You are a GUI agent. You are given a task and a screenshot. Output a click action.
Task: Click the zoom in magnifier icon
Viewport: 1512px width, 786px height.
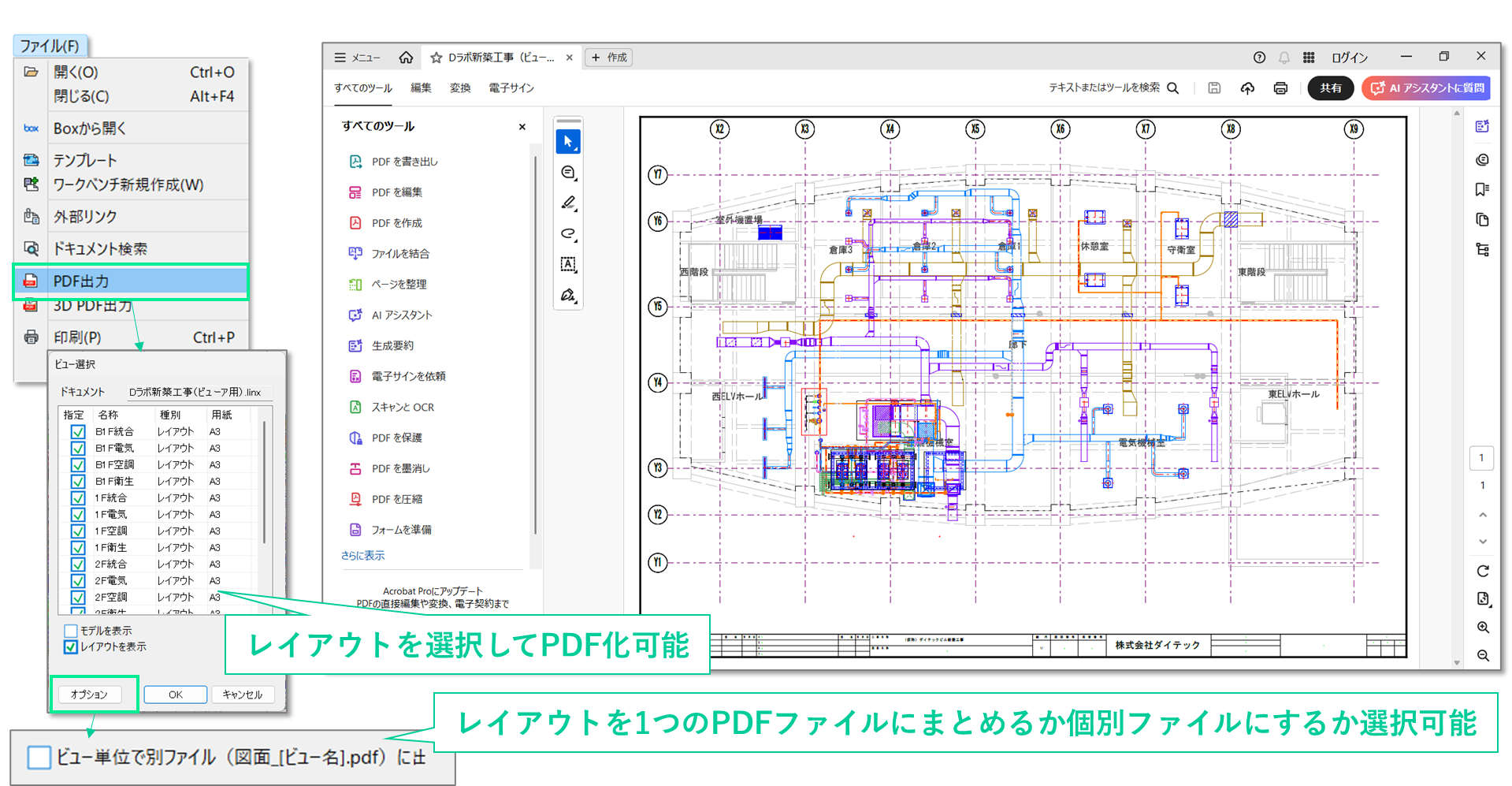pyautogui.click(x=1483, y=628)
